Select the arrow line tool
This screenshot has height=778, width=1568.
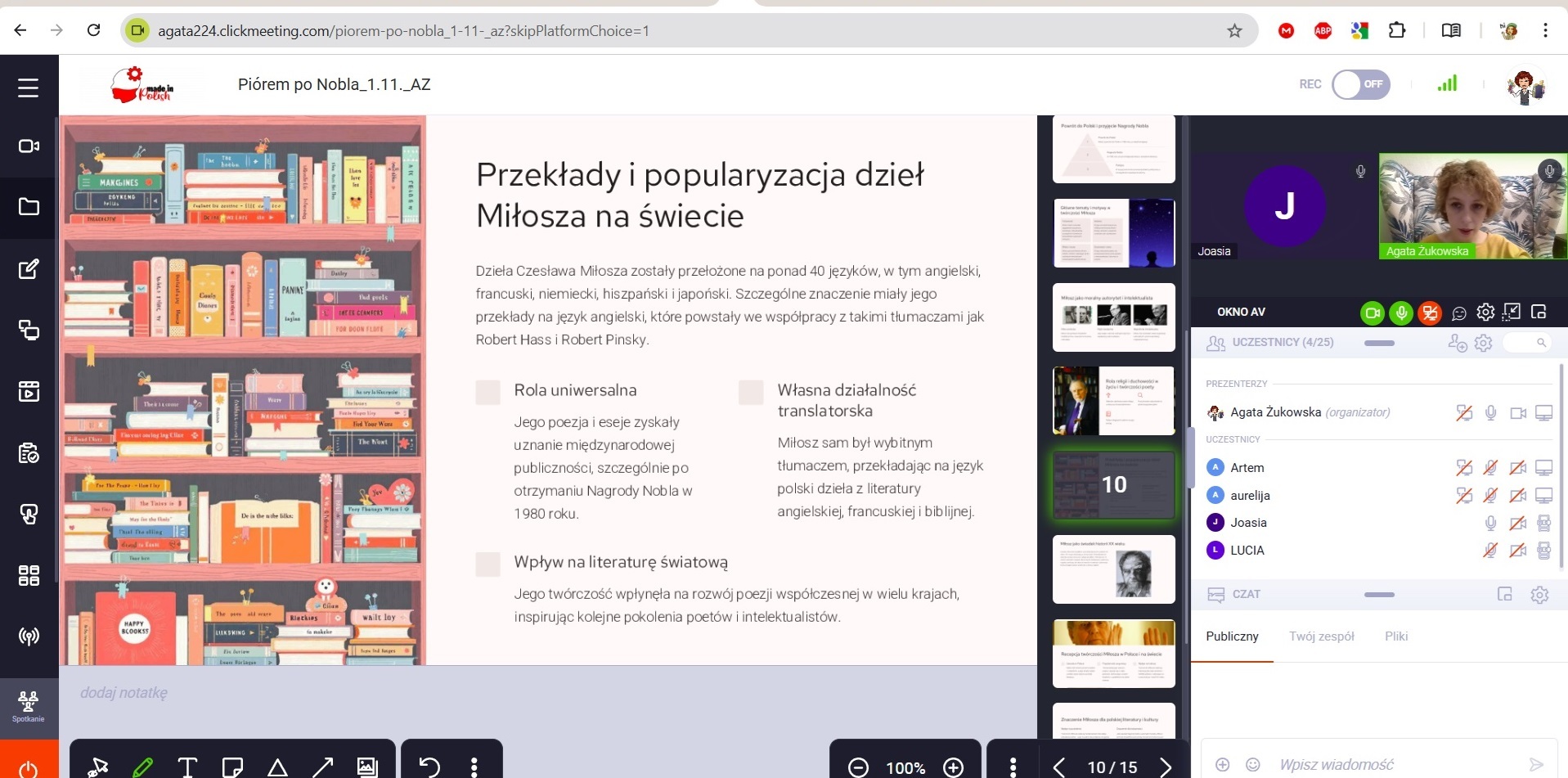(322, 767)
